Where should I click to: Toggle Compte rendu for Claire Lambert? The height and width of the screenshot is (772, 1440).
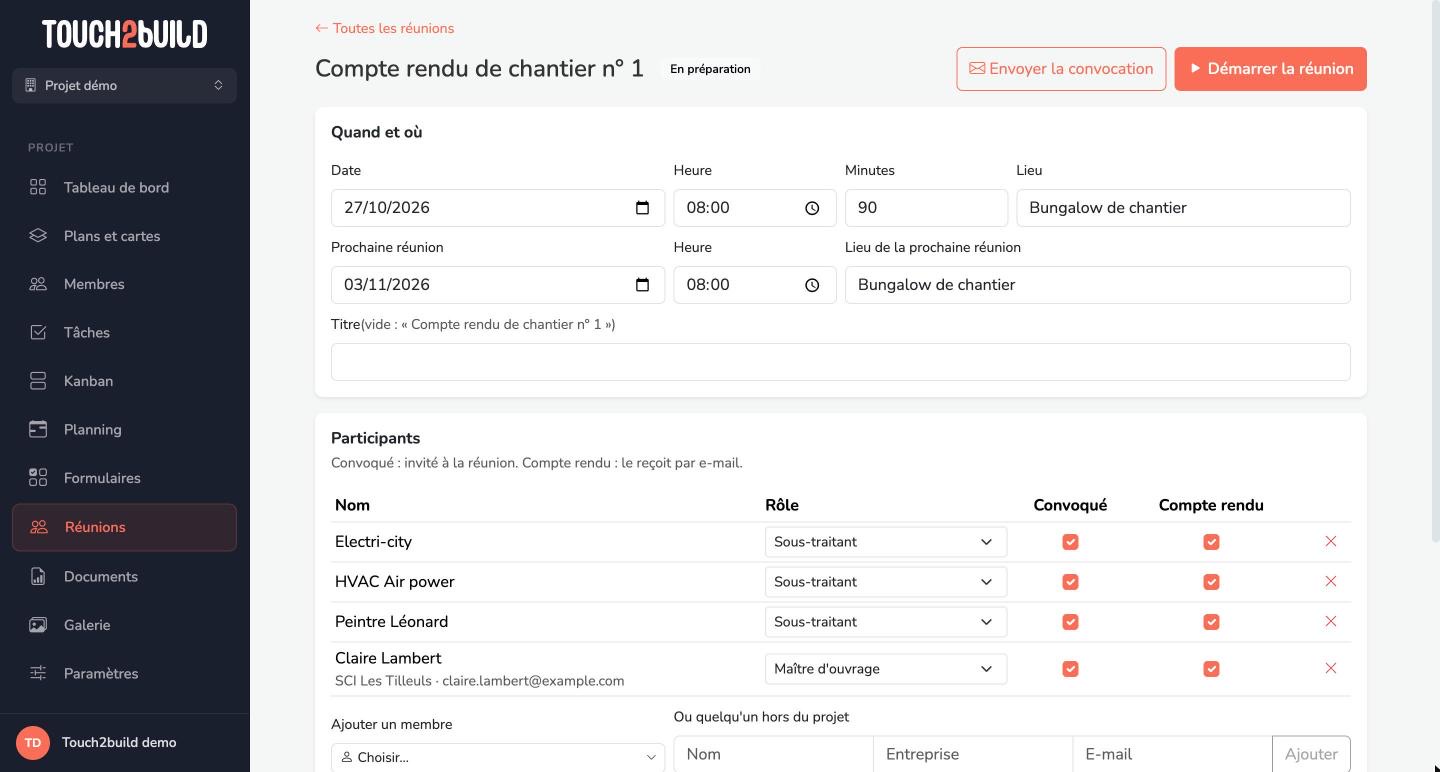click(x=1211, y=669)
